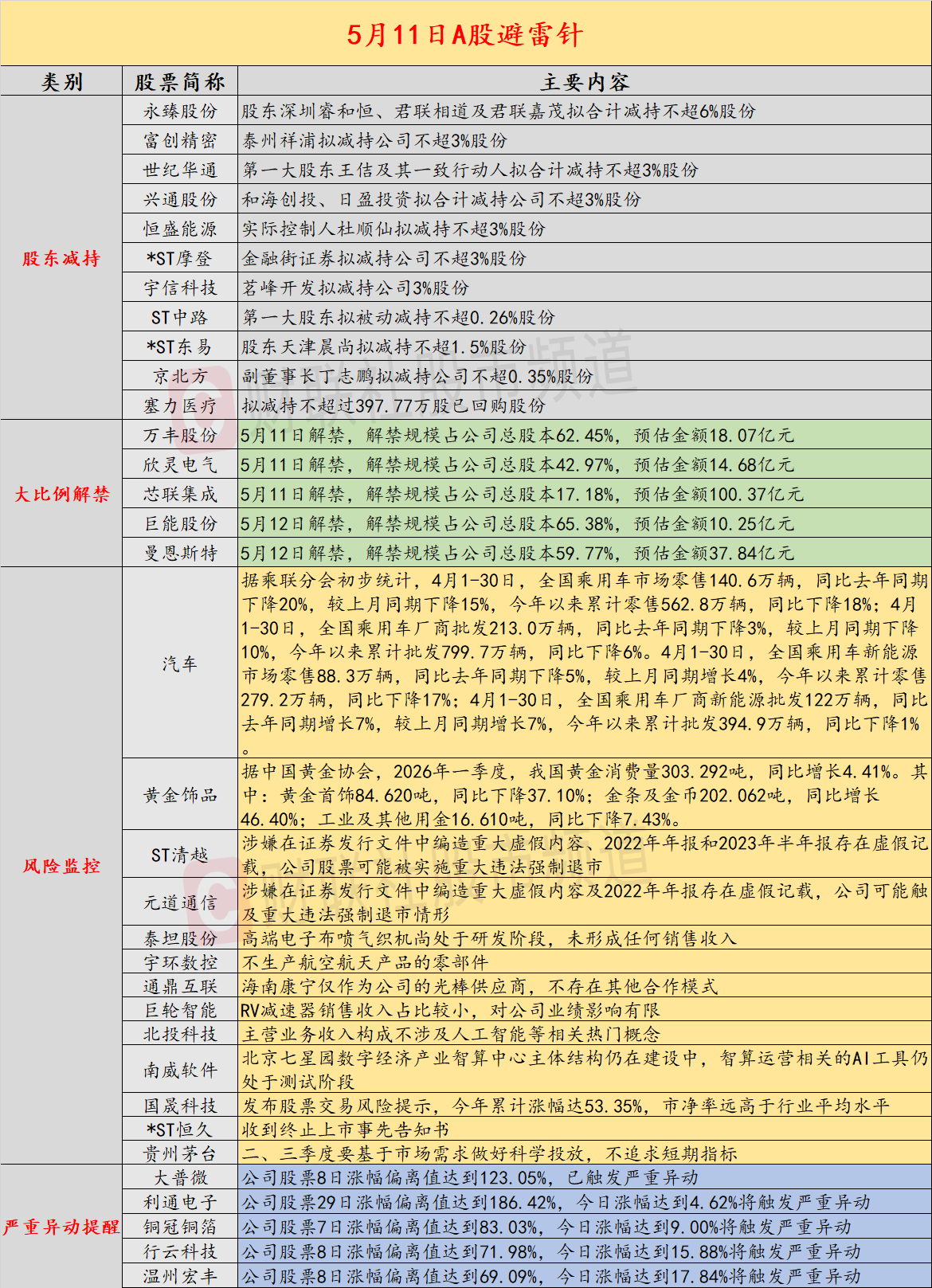Click 第一大股东拟被动减持不超0.26%股份 content
Image resolution: width=932 pixels, height=1288 pixels.
[x=398, y=318]
